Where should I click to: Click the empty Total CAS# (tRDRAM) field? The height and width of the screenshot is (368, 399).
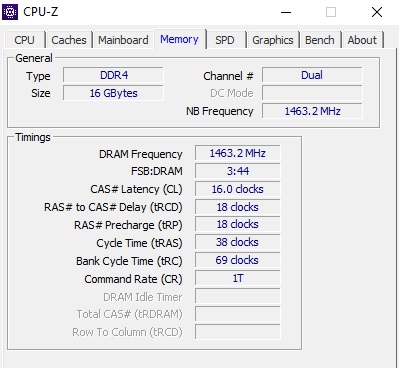pyautogui.click(x=237, y=314)
